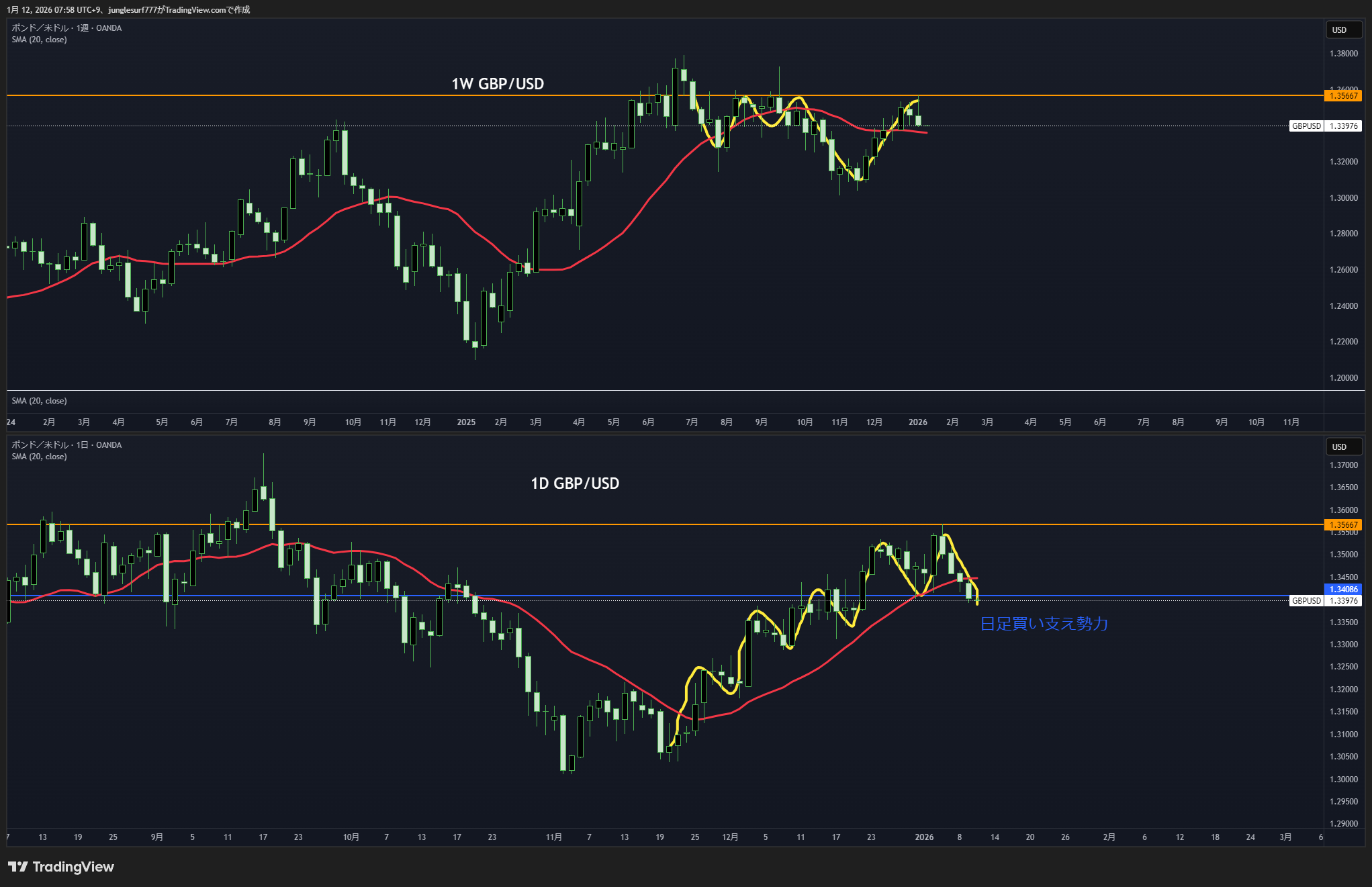1372x887 pixels.
Task: Click the SMA (20, close) legend on weekly chart
Action: (x=39, y=40)
